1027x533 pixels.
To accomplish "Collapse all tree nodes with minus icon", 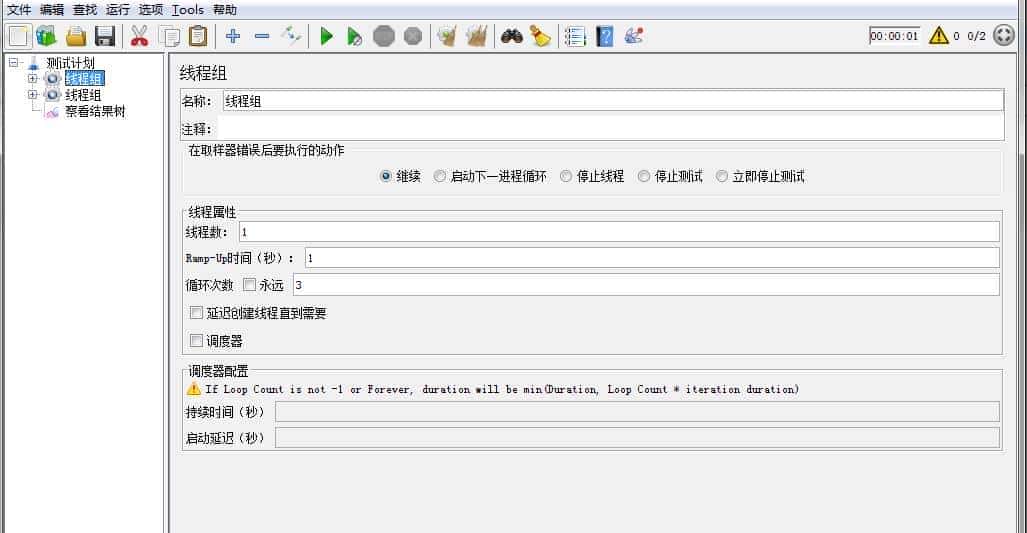I will (262, 36).
